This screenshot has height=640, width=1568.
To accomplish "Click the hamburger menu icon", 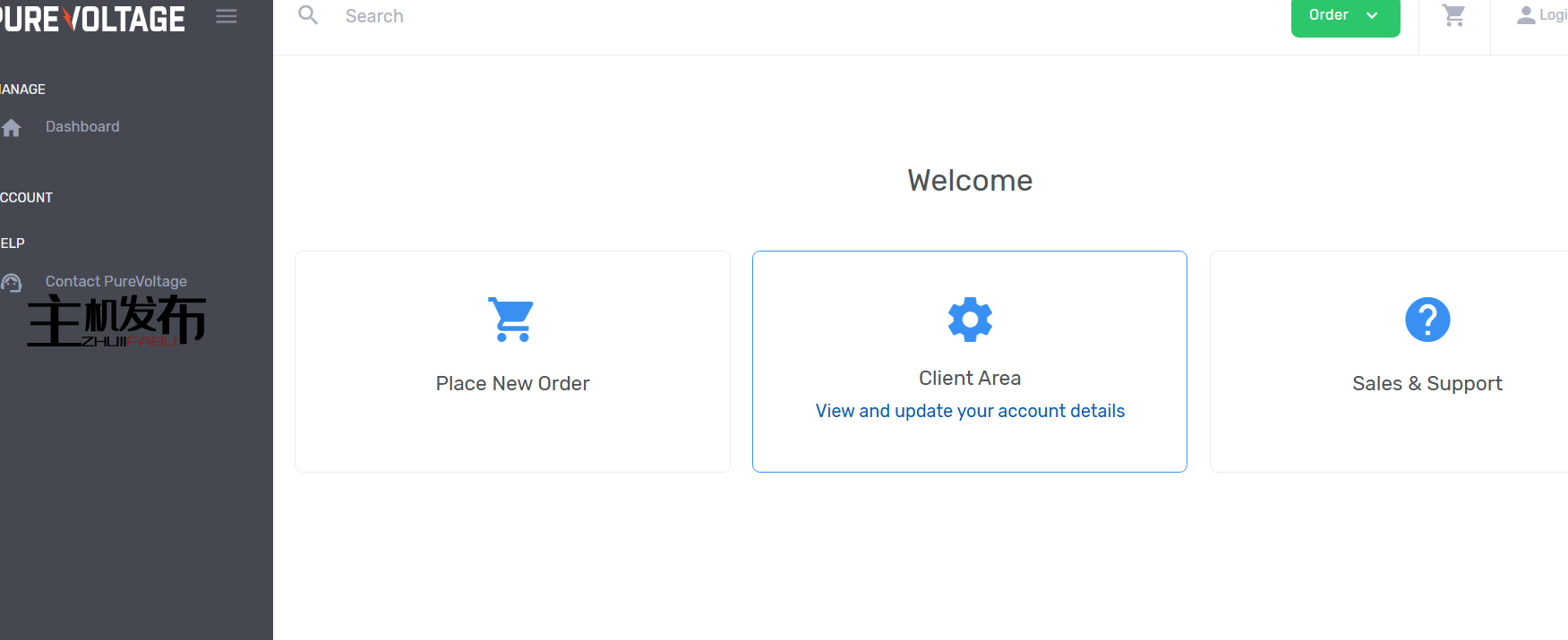I will pyautogui.click(x=227, y=16).
